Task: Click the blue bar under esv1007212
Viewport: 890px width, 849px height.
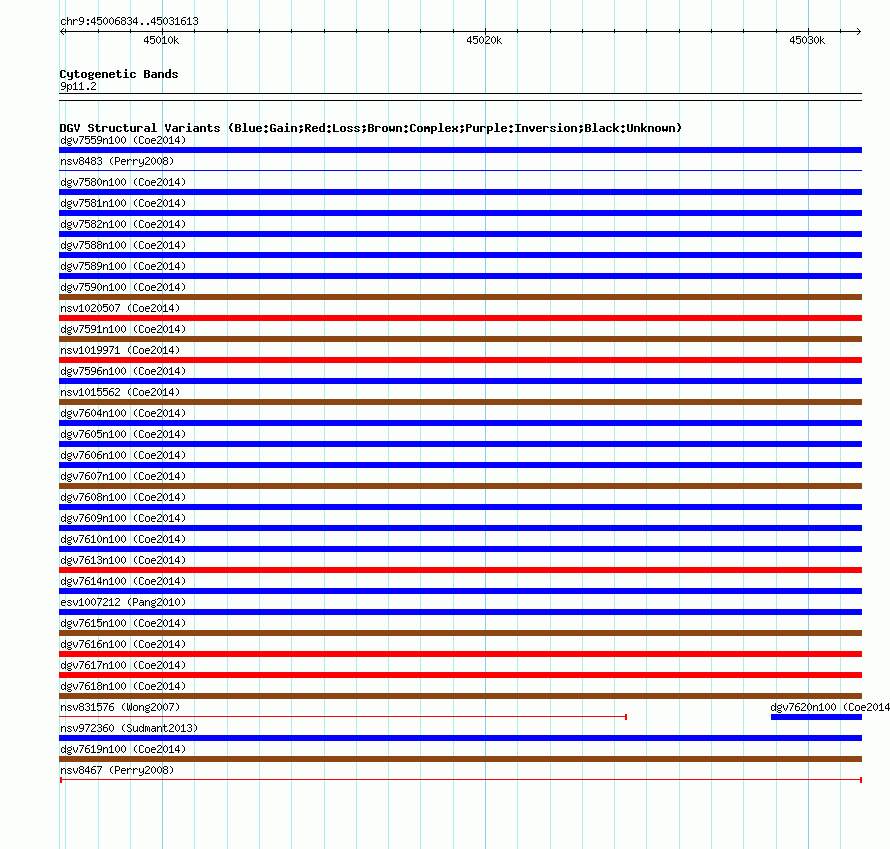Action: coord(460,612)
